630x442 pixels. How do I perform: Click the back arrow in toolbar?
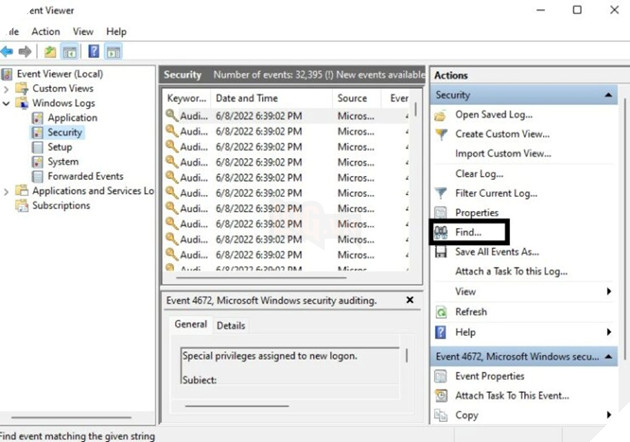pyautogui.click(x=7, y=51)
